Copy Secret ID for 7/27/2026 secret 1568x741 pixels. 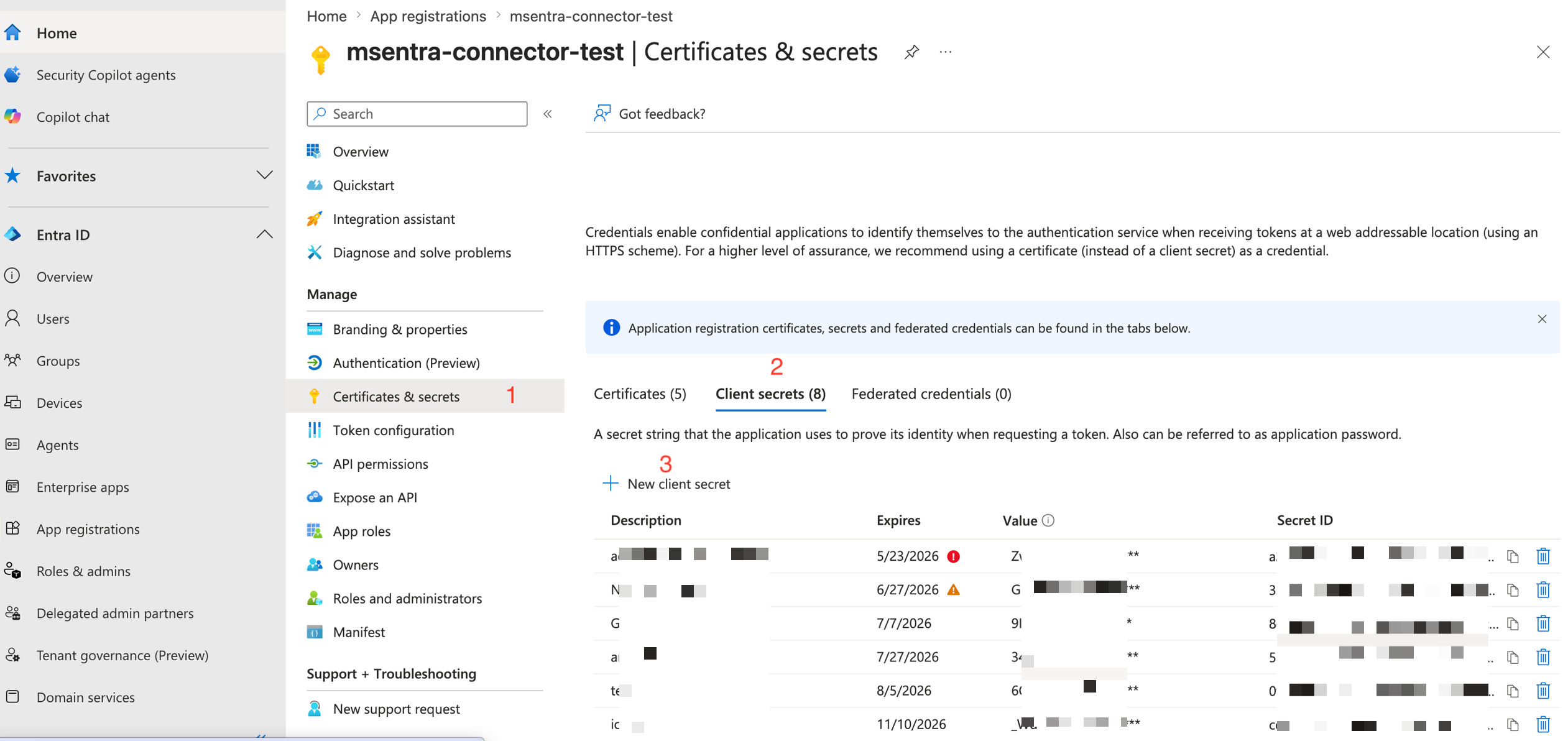coord(1513,657)
